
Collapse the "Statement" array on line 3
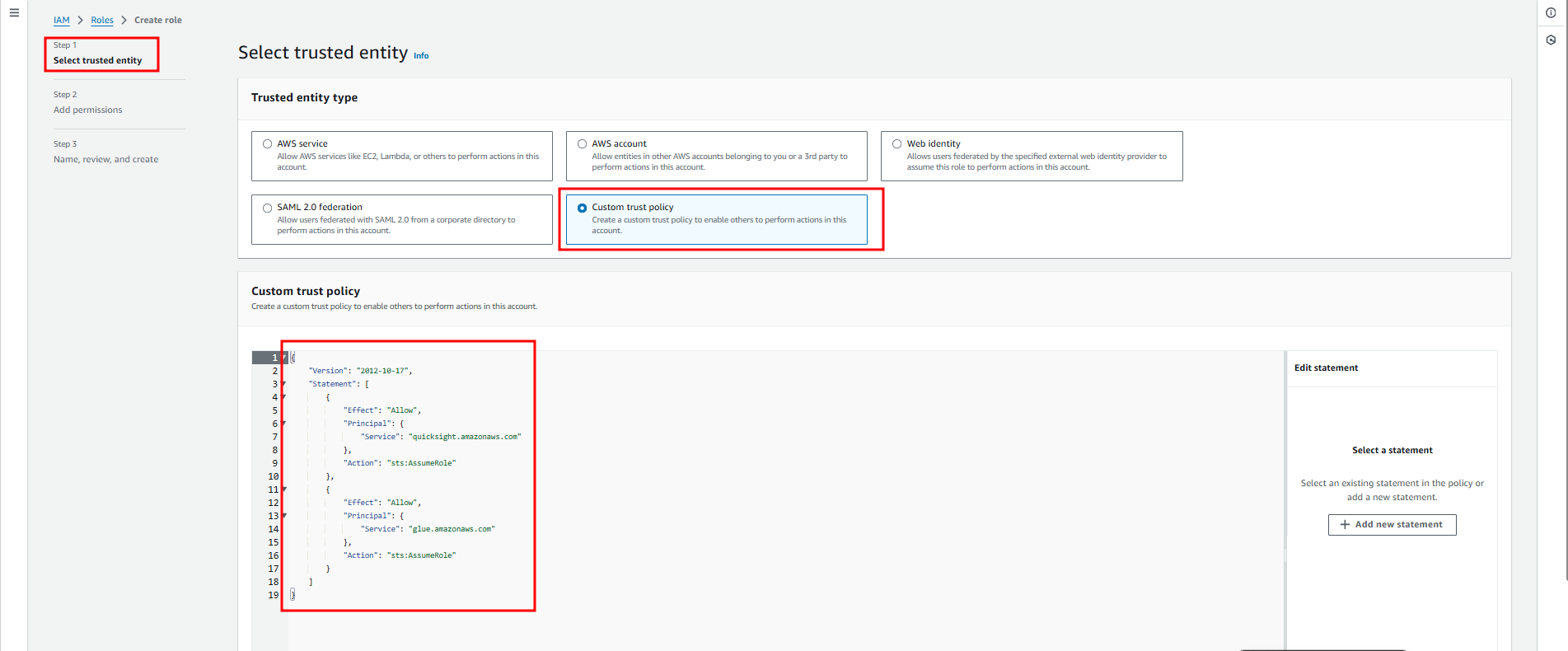coord(284,384)
